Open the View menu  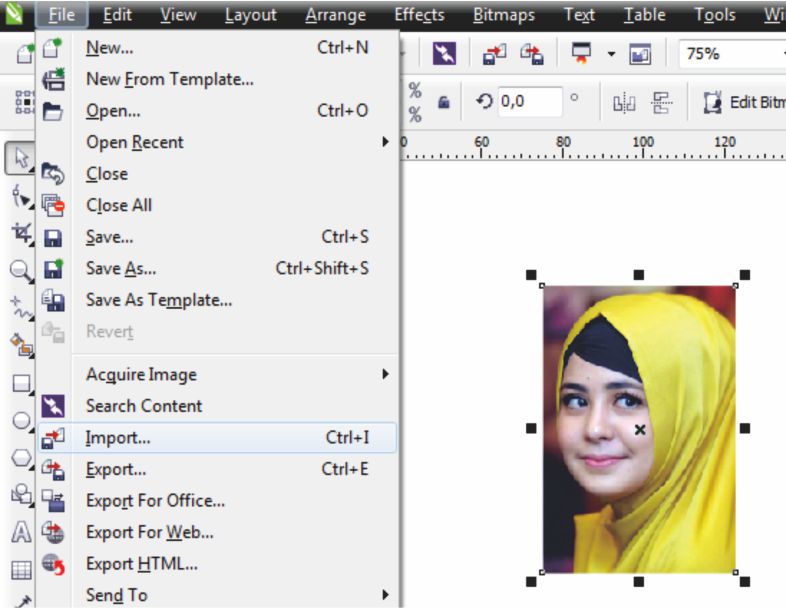tap(178, 15)
